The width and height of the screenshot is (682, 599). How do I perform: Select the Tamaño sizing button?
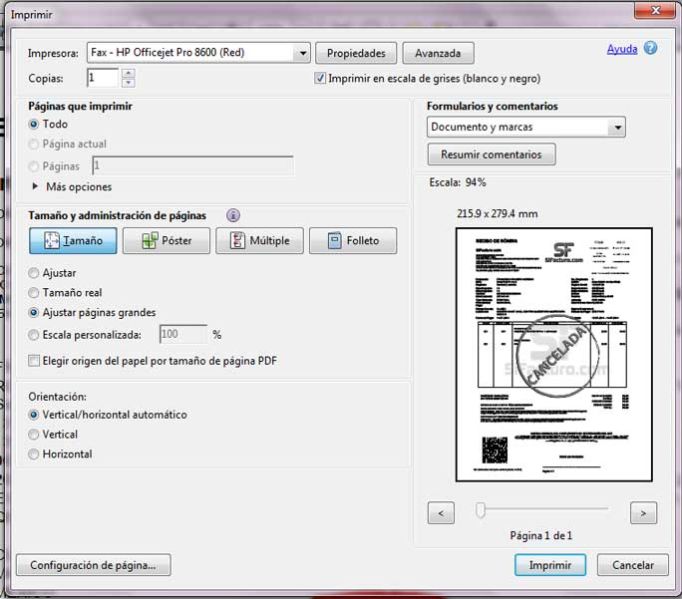click(x=73, y=240)
